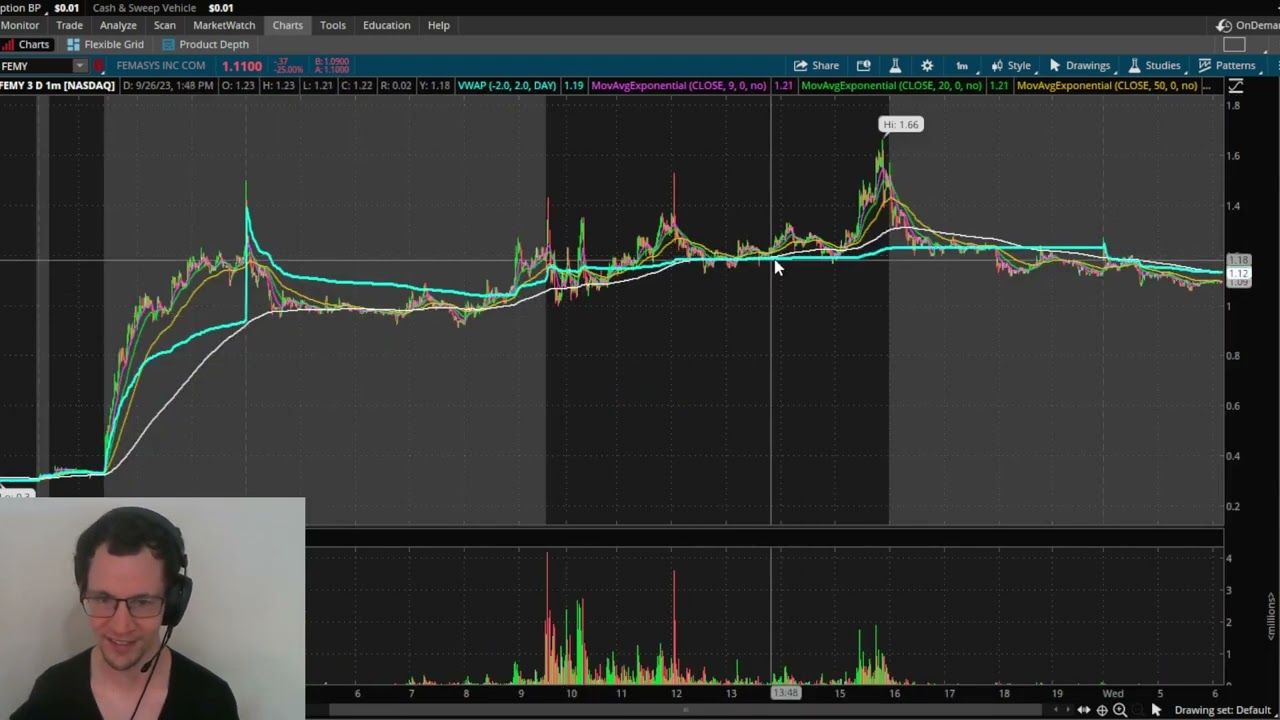Open the Trade tab
Screen dimensions: 1280x720
(x=69, y=25)
